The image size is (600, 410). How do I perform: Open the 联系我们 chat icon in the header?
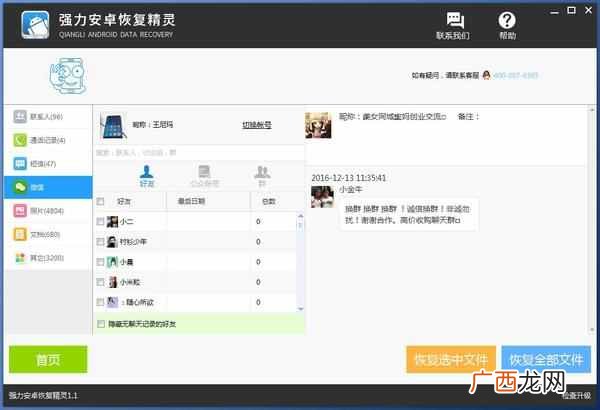(x=454, y=20)
